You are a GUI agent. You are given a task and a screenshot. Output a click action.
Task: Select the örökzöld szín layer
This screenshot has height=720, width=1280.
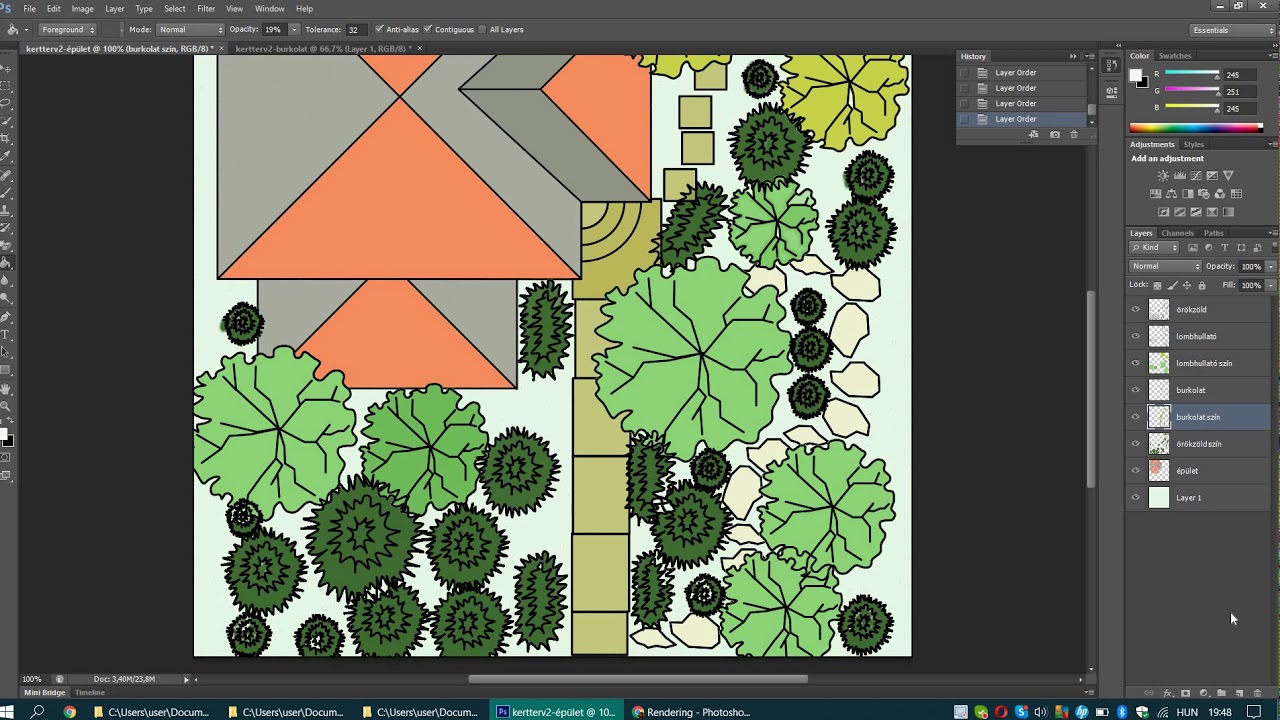tap(1200, 444)
